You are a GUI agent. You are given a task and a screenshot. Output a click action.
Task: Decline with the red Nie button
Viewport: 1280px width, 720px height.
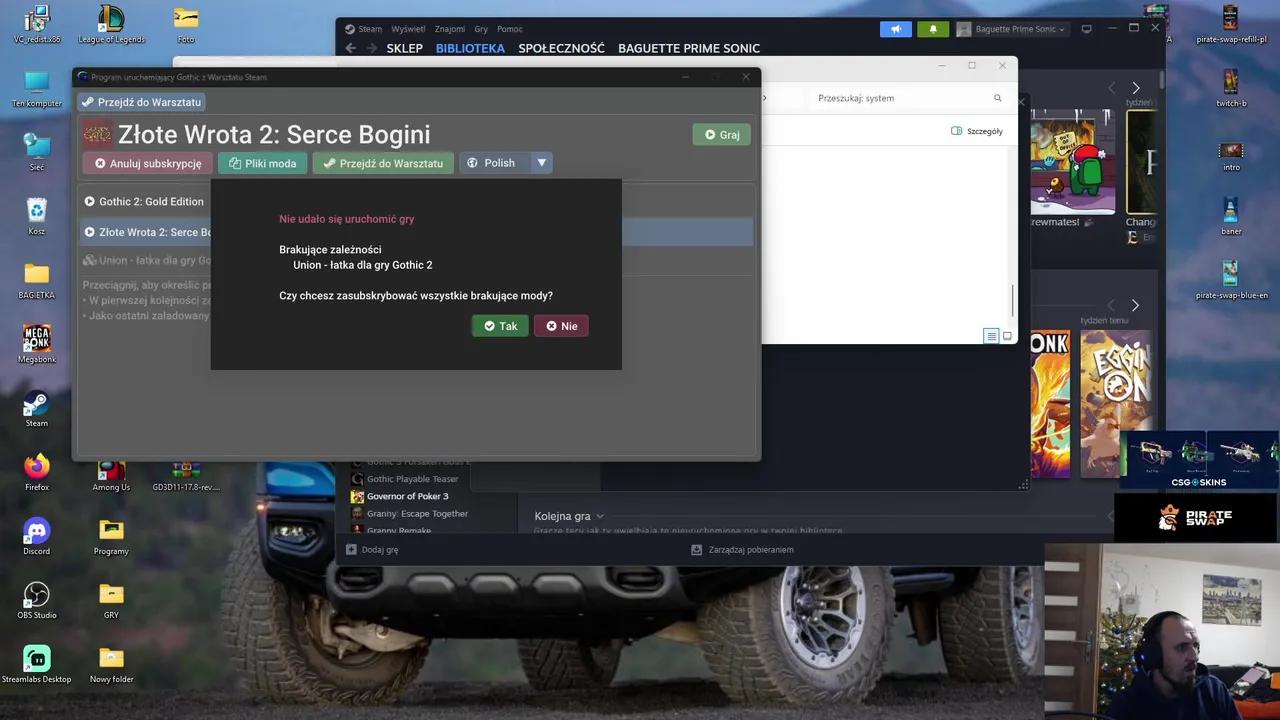[x=561, y=326]
